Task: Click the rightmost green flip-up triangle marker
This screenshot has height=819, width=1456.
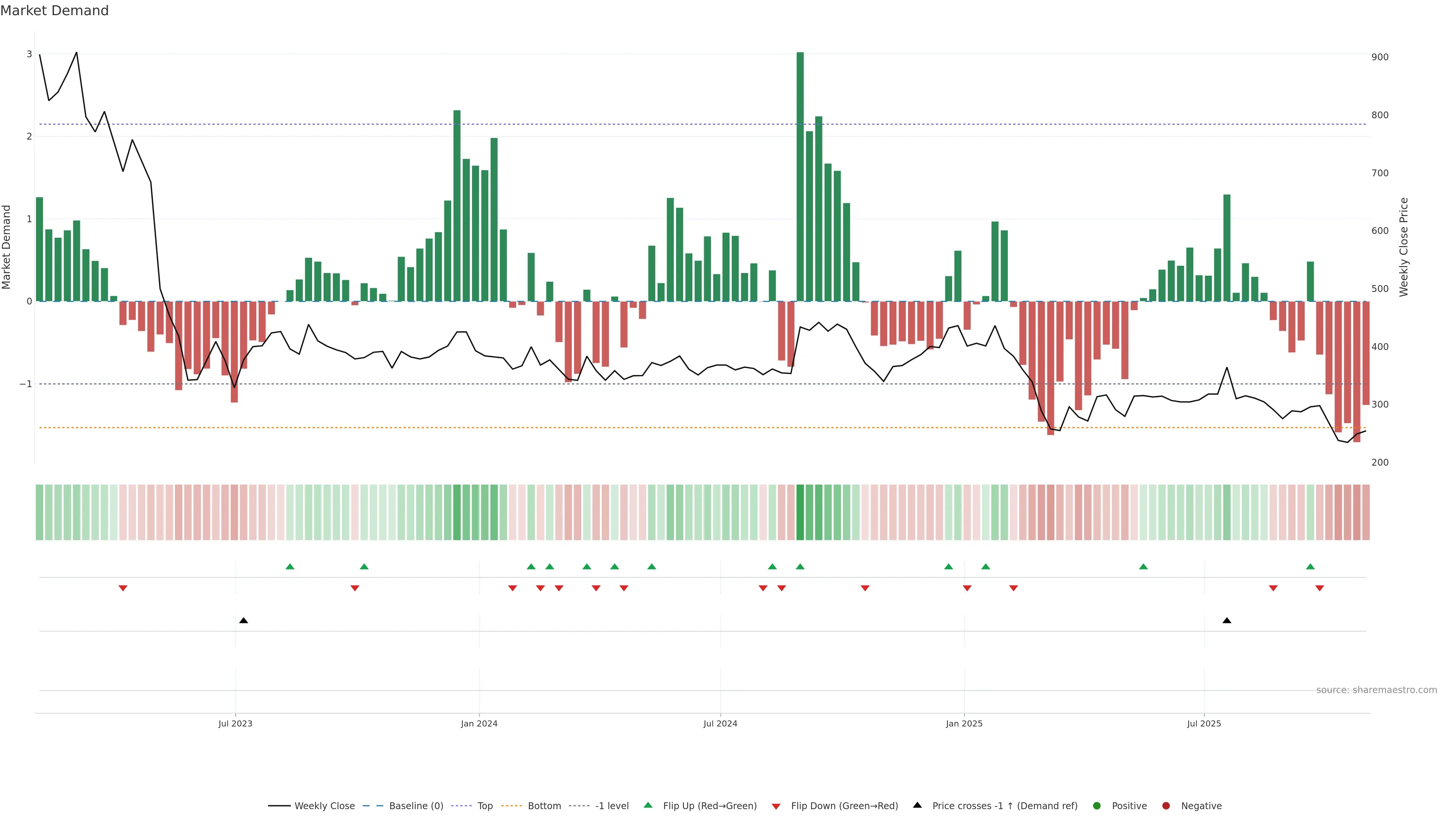Action: tap(1310, 566)
